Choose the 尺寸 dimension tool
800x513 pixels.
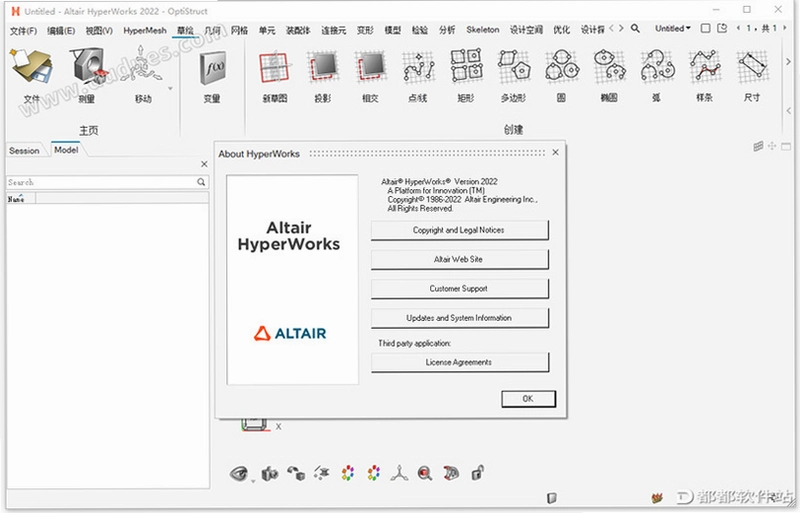[752, 76]
